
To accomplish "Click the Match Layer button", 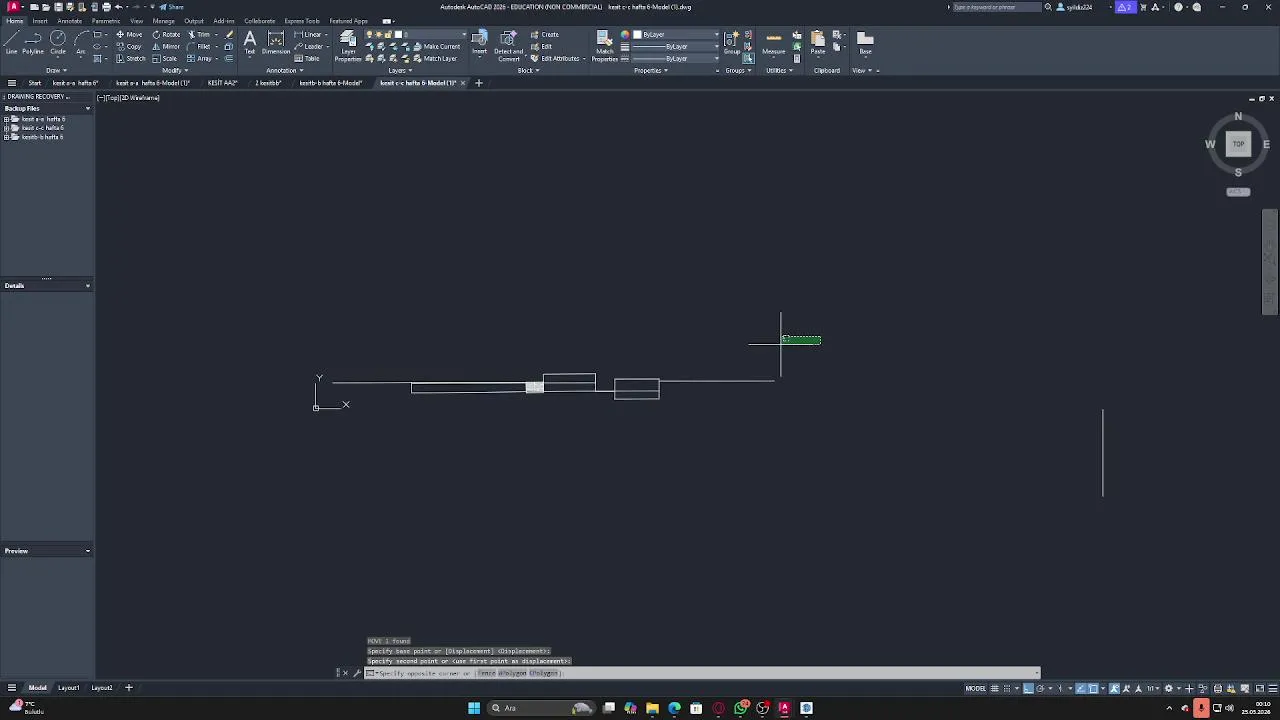I will point(434,58).
